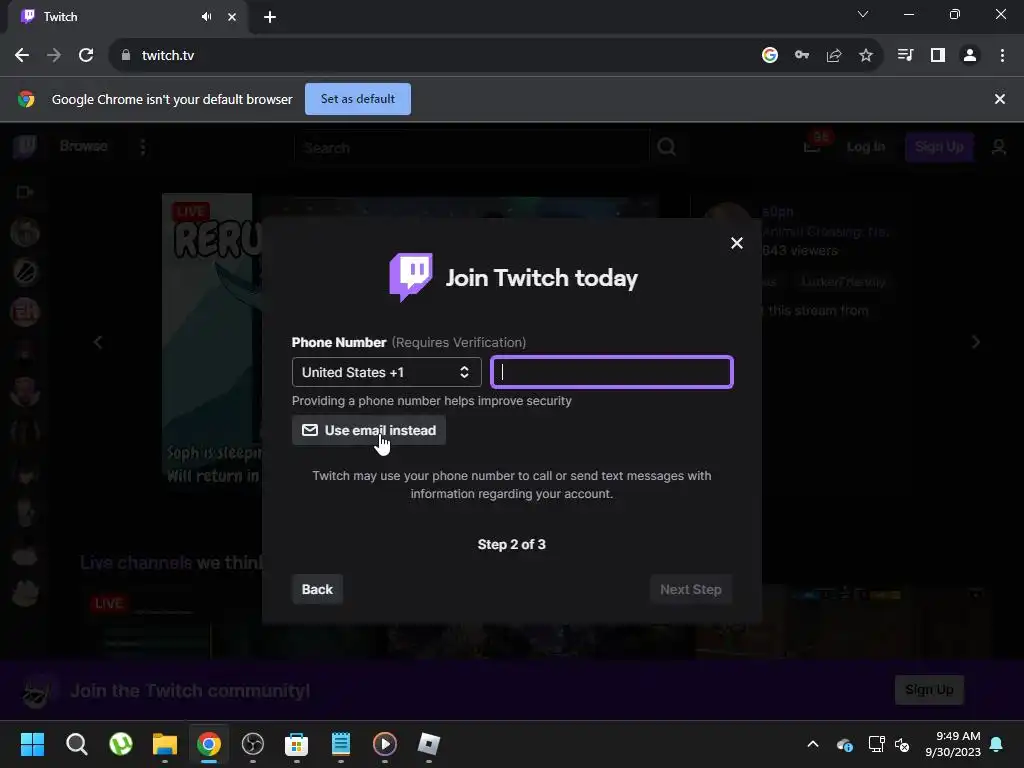Open File Explorer from the taskbar
Image resolution: width=1024 pixels, height=768 pixels.
click(165, 744)
